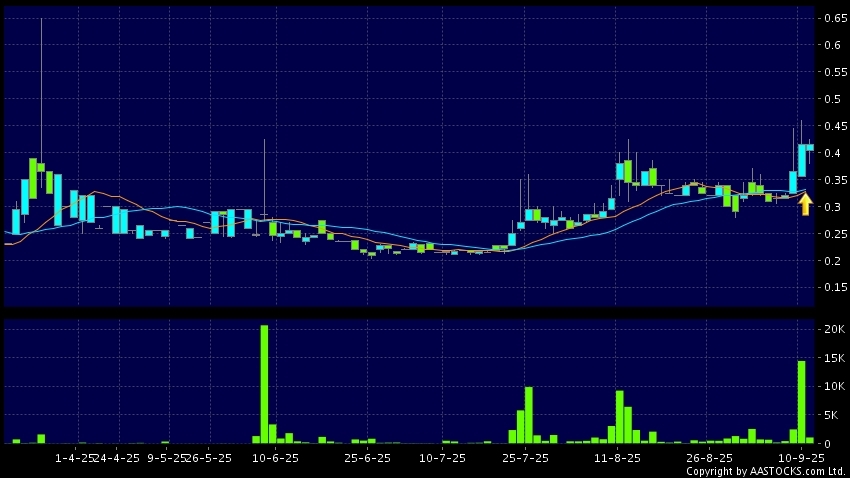
Task: Click the 10K volume bar at 25-7-25
Action: click(x=529, y=415)
